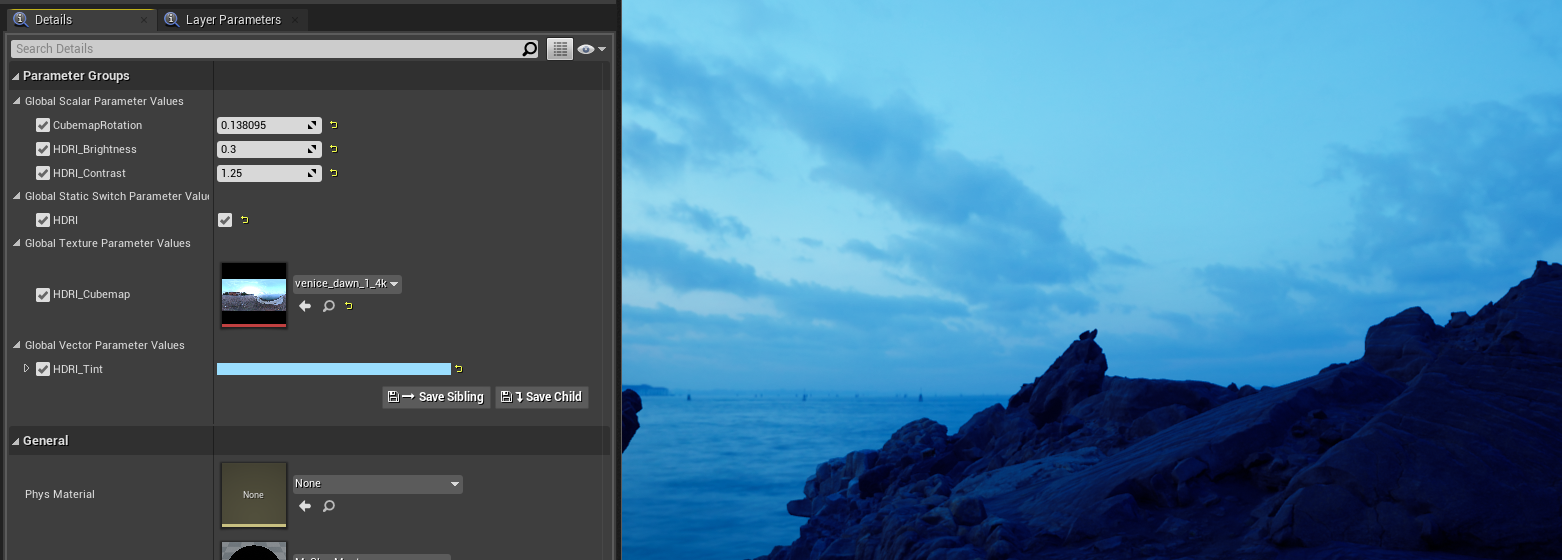Click HDRI_Contrast value spinner arrow icon

click(313, 173)
